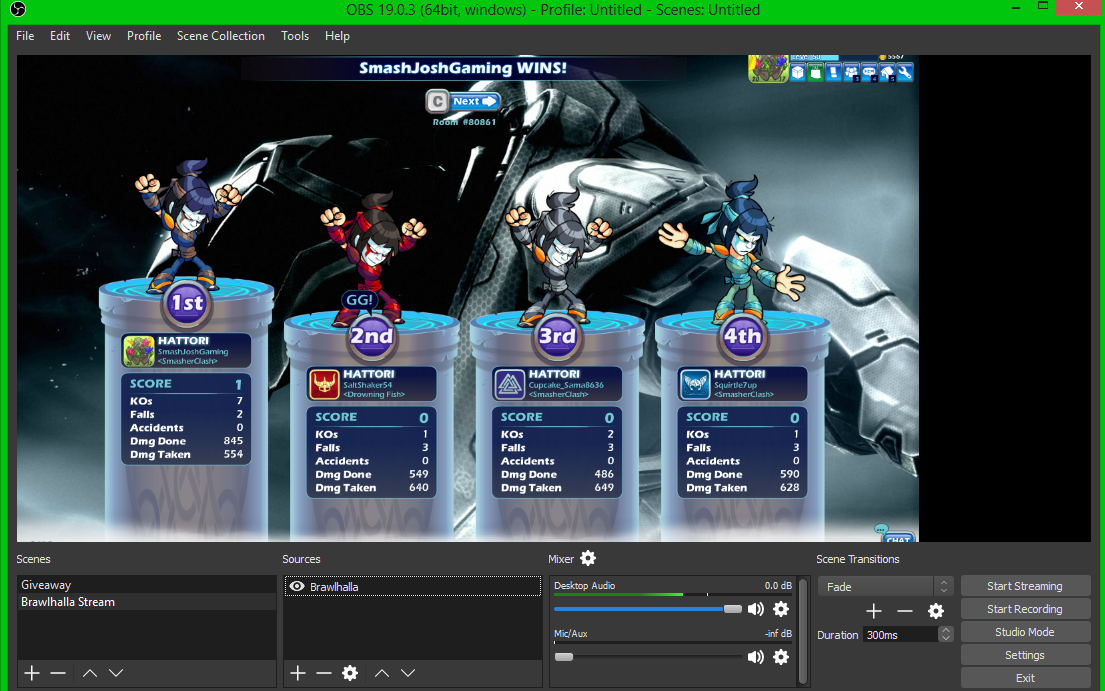Select the Brawlhalla Stream scene
Image resolution: width=1105 pixels, height=691 pixels.
147,602
